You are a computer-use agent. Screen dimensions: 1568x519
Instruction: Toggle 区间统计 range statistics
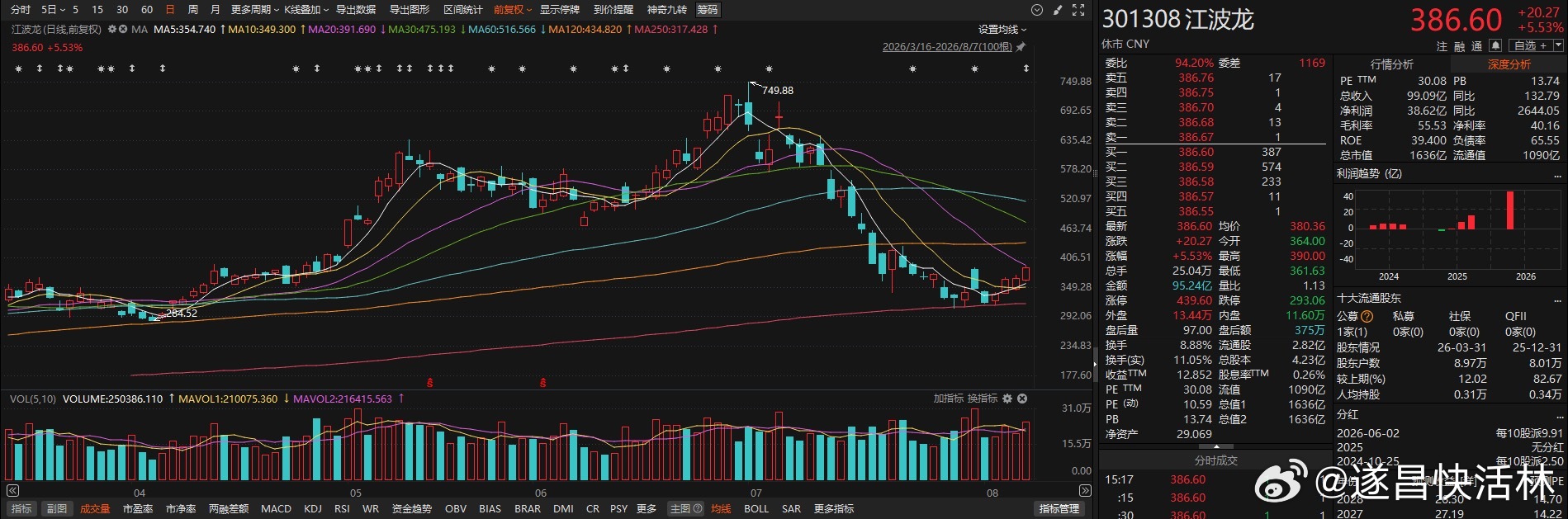pos(463,10)
